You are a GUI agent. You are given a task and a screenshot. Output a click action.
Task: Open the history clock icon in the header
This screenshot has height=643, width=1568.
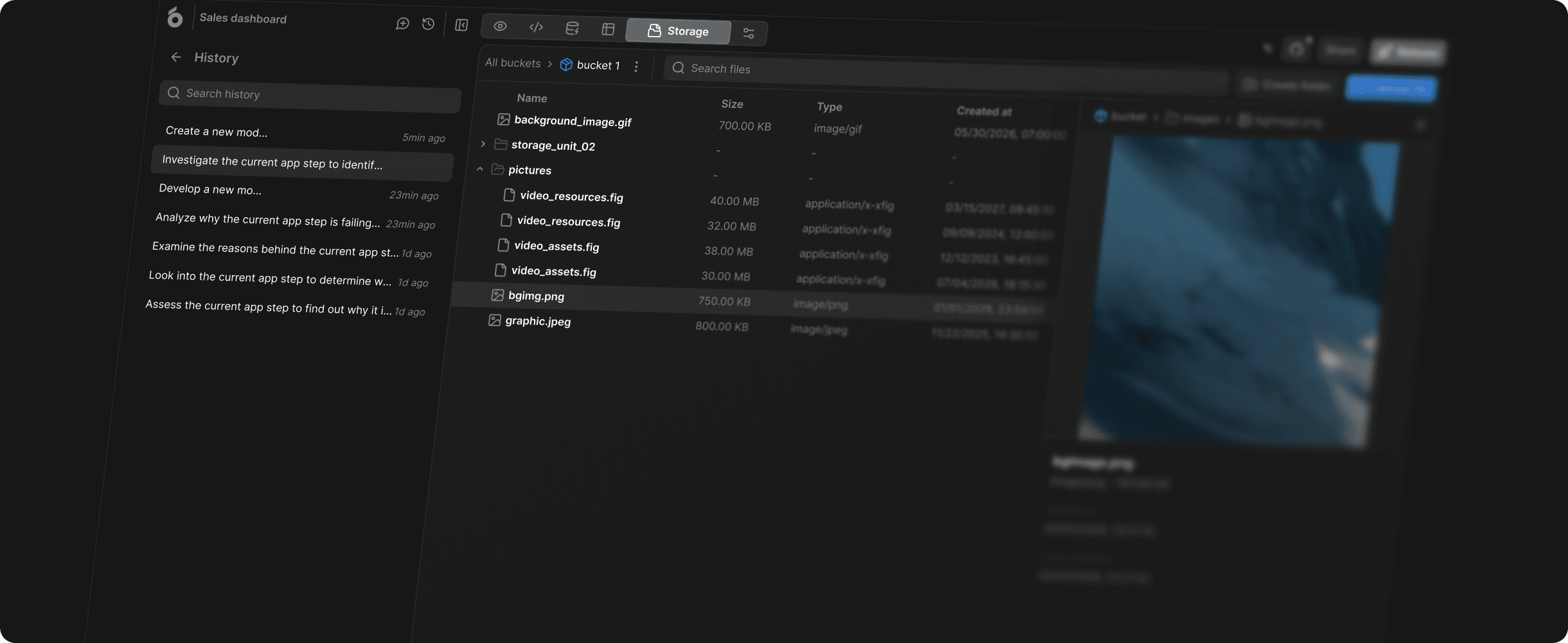[428, 24]
